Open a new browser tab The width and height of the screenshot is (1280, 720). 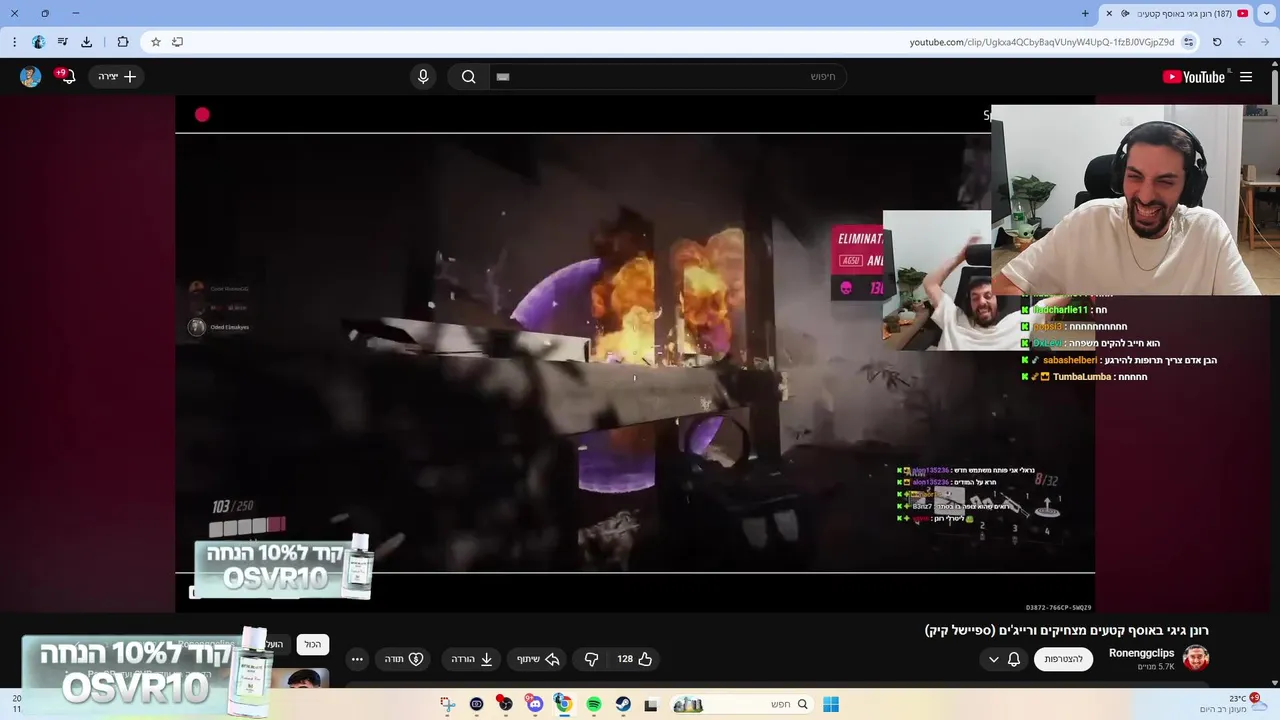[1085, 13]
